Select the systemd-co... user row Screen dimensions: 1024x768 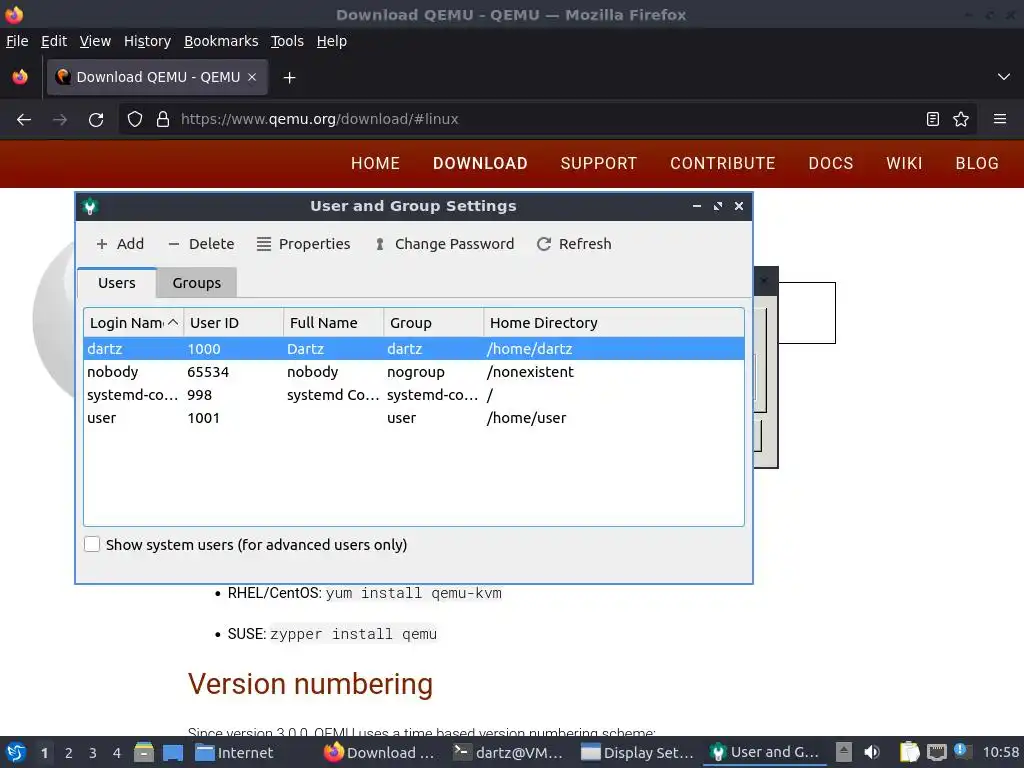click(413, 394)
